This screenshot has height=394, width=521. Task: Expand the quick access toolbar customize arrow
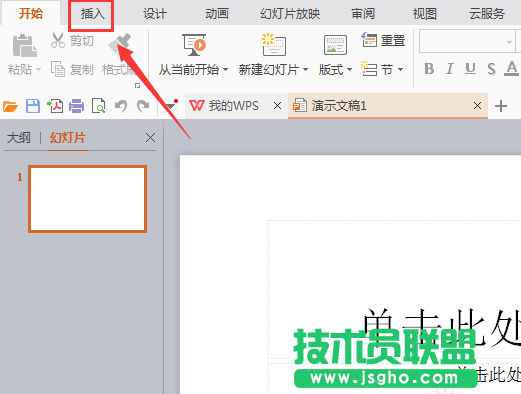tap(171, 106)
